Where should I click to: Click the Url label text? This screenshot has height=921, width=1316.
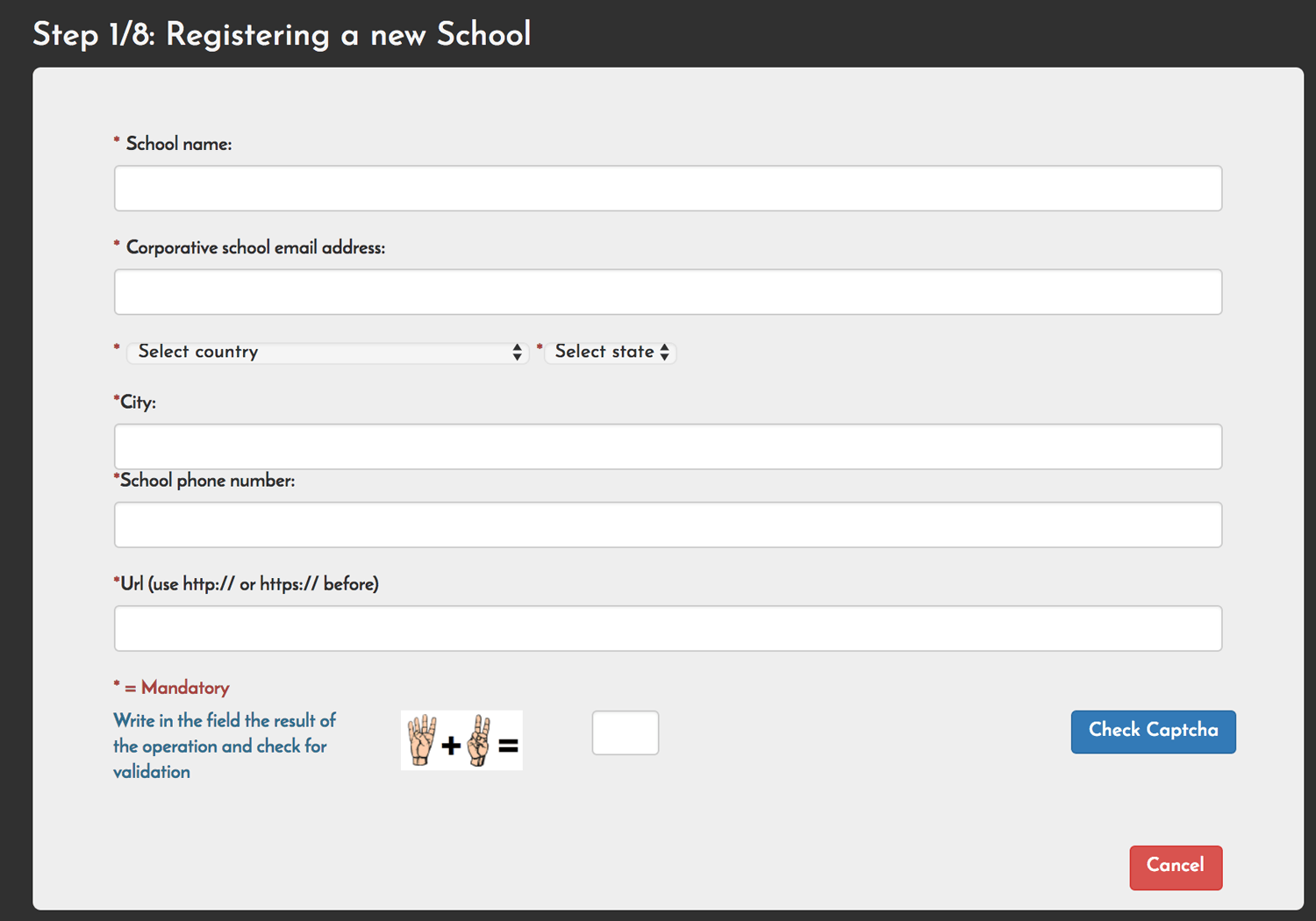(x=247, y=583)
